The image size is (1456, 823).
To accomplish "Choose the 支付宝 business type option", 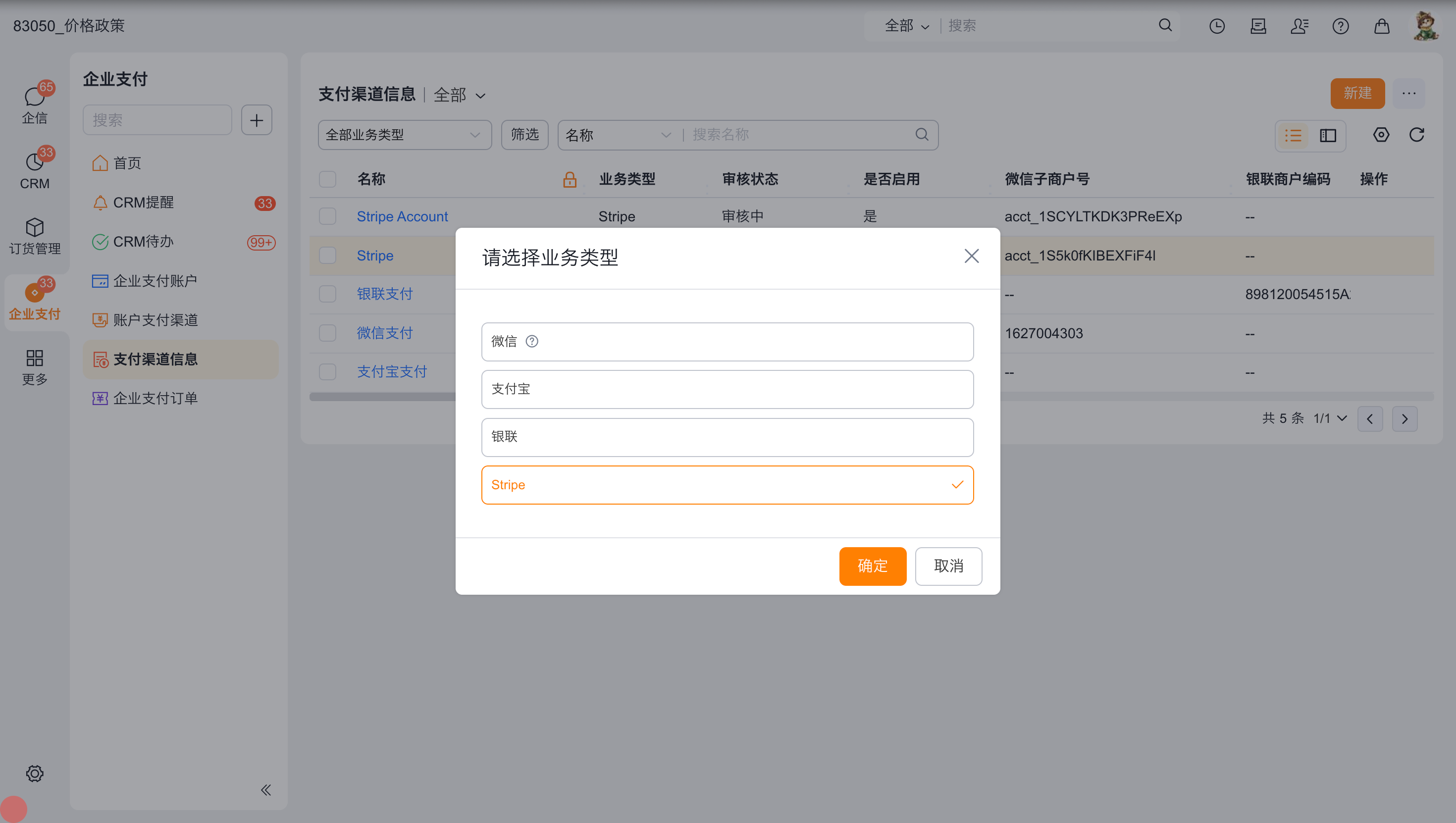I will pyautogui.click(x=727, y=389).
